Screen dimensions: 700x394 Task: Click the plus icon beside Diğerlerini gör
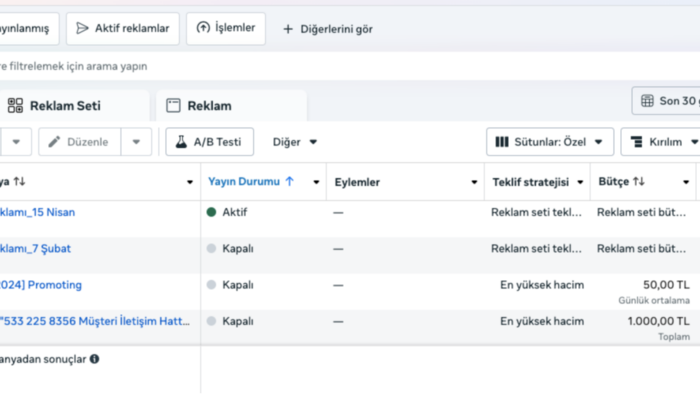[288, 29]
